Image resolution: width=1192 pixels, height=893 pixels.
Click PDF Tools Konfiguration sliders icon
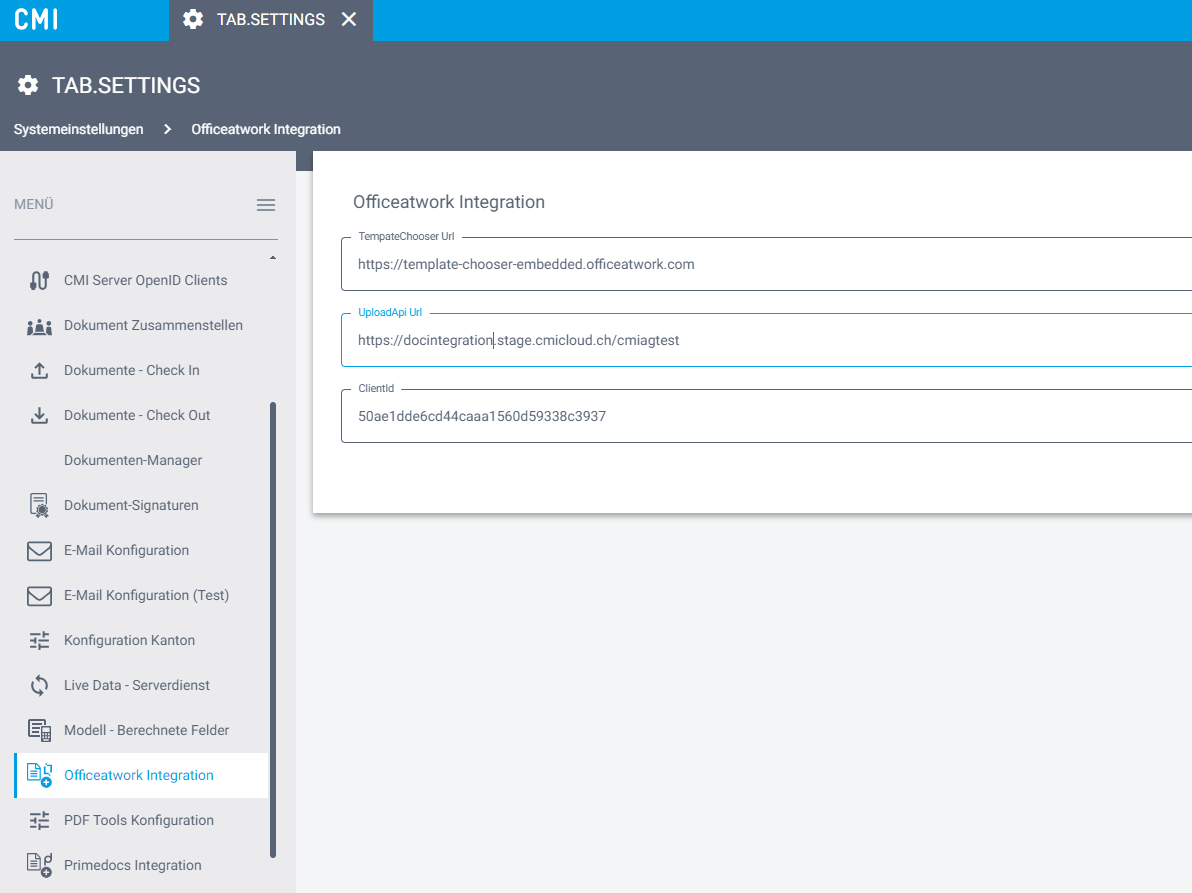(x=40, y=821)
